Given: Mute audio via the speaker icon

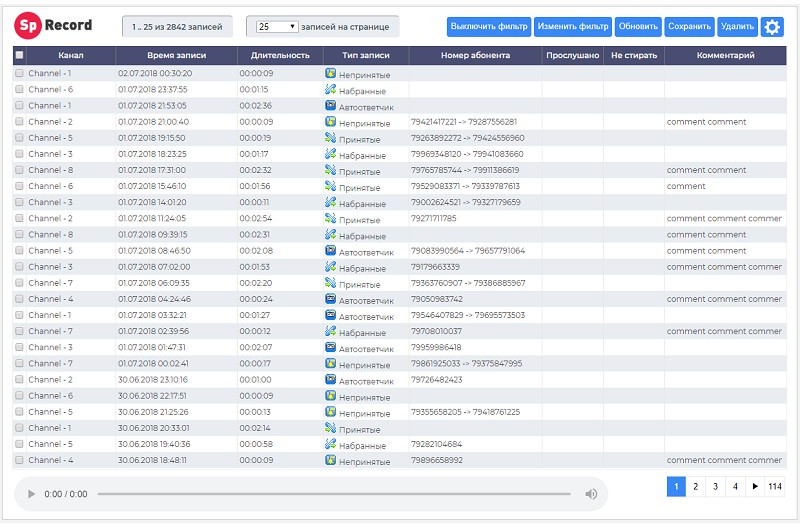Looking at the screenshot, I should click(x=591, y=494).
